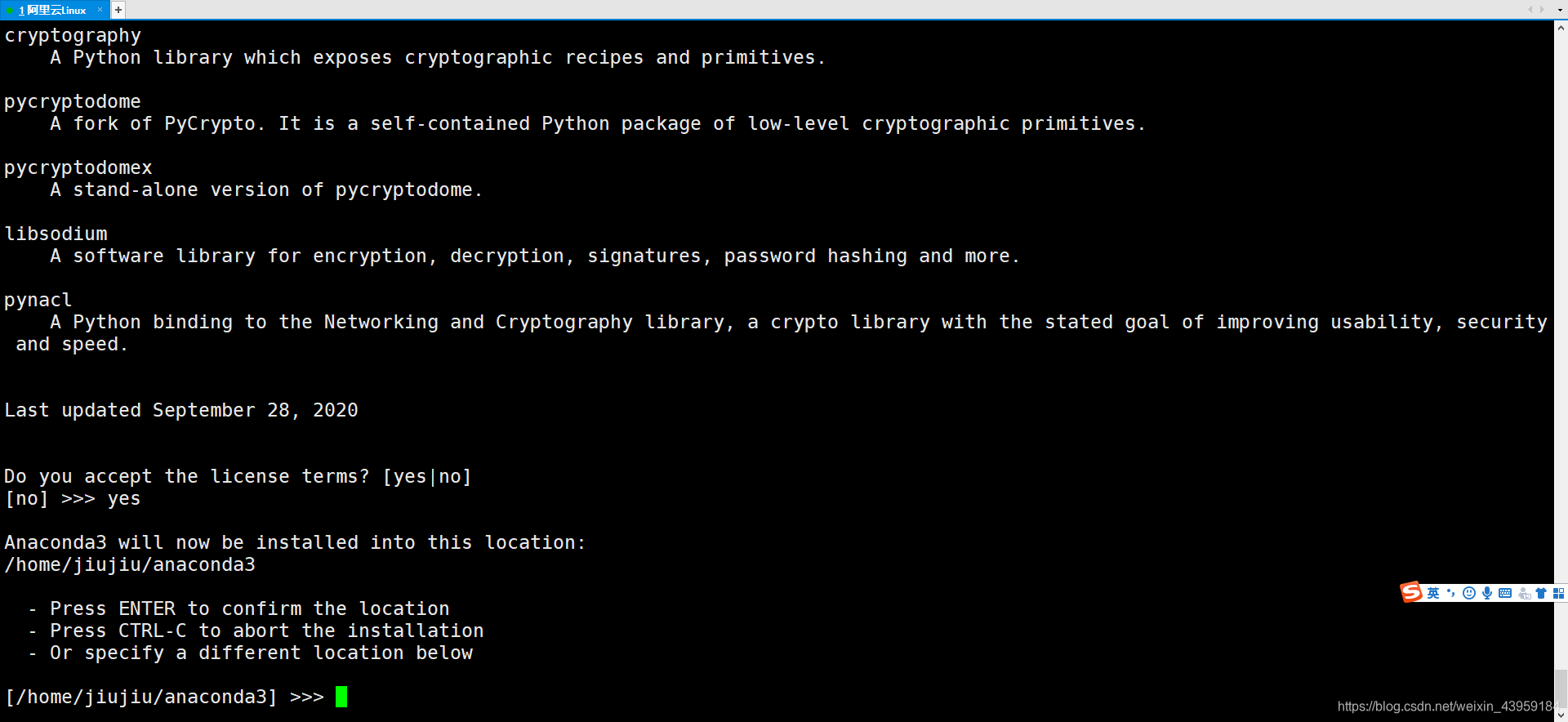Open the IME skin shirt icon

(1541, 593)
